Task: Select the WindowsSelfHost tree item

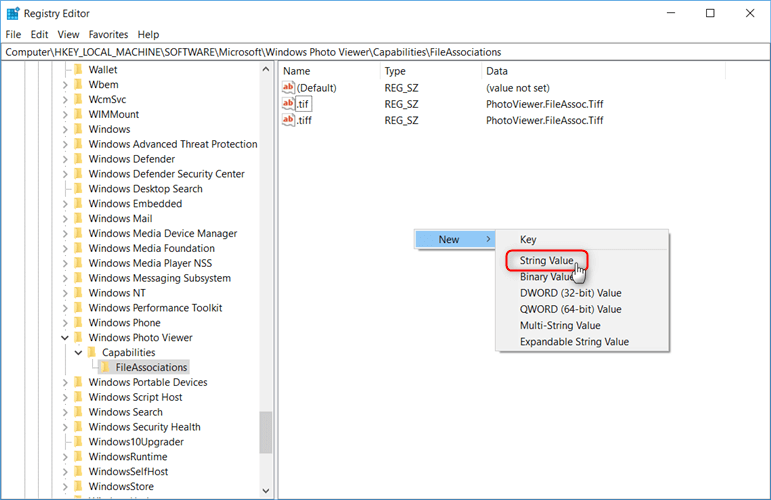Action: (x=128, y=471)
